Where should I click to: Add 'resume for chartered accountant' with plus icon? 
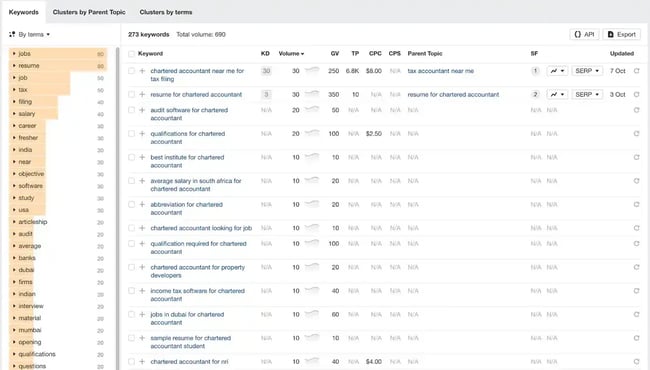coord(142,94)
